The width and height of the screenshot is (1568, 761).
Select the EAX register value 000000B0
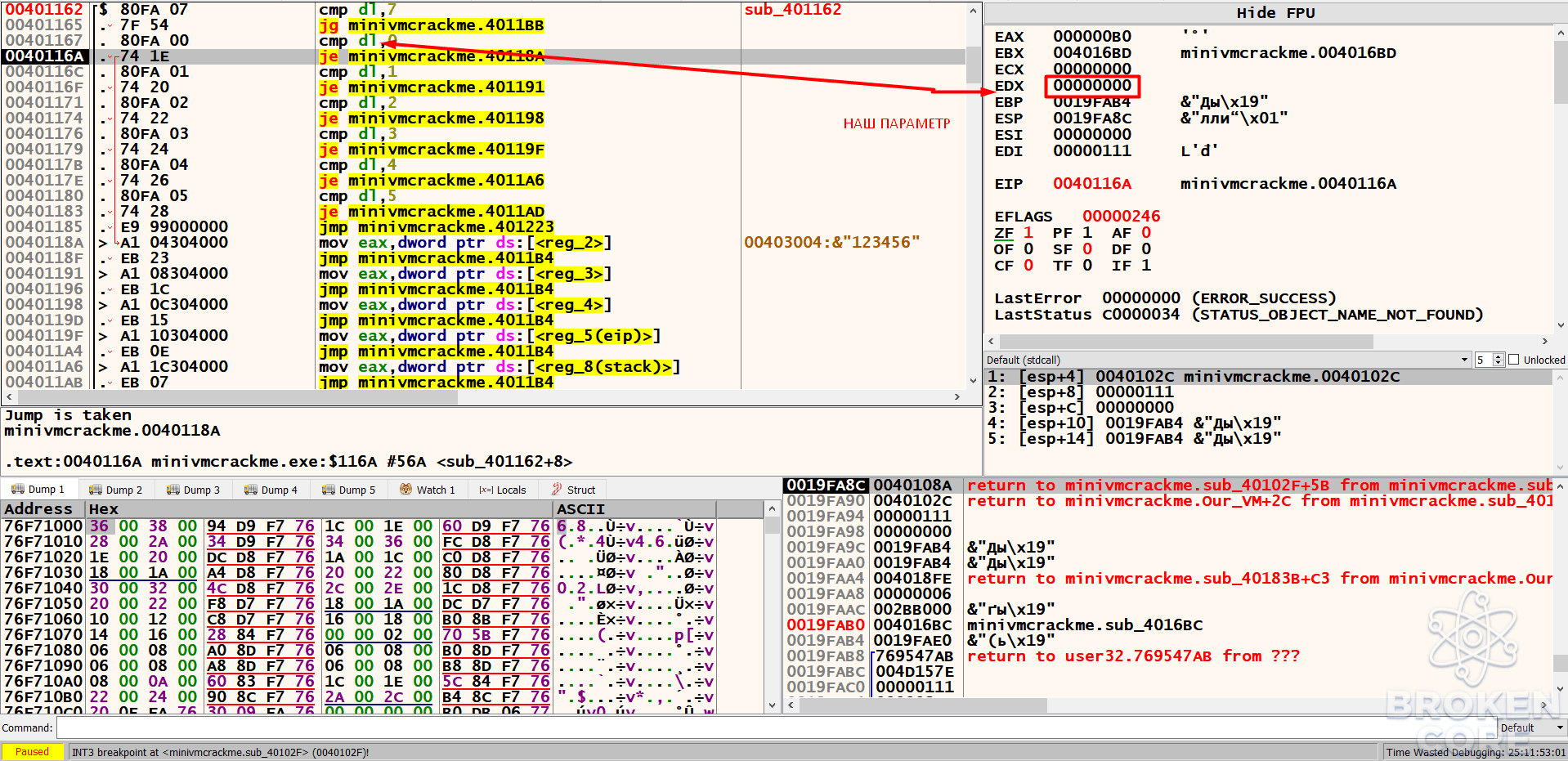click(1092, 37)
